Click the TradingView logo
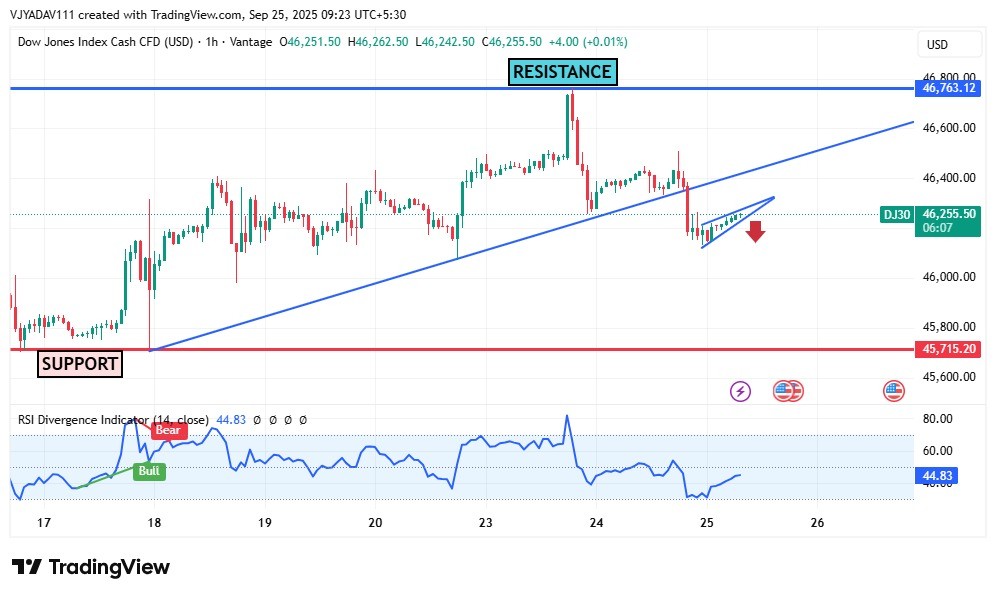 (91, 567)
